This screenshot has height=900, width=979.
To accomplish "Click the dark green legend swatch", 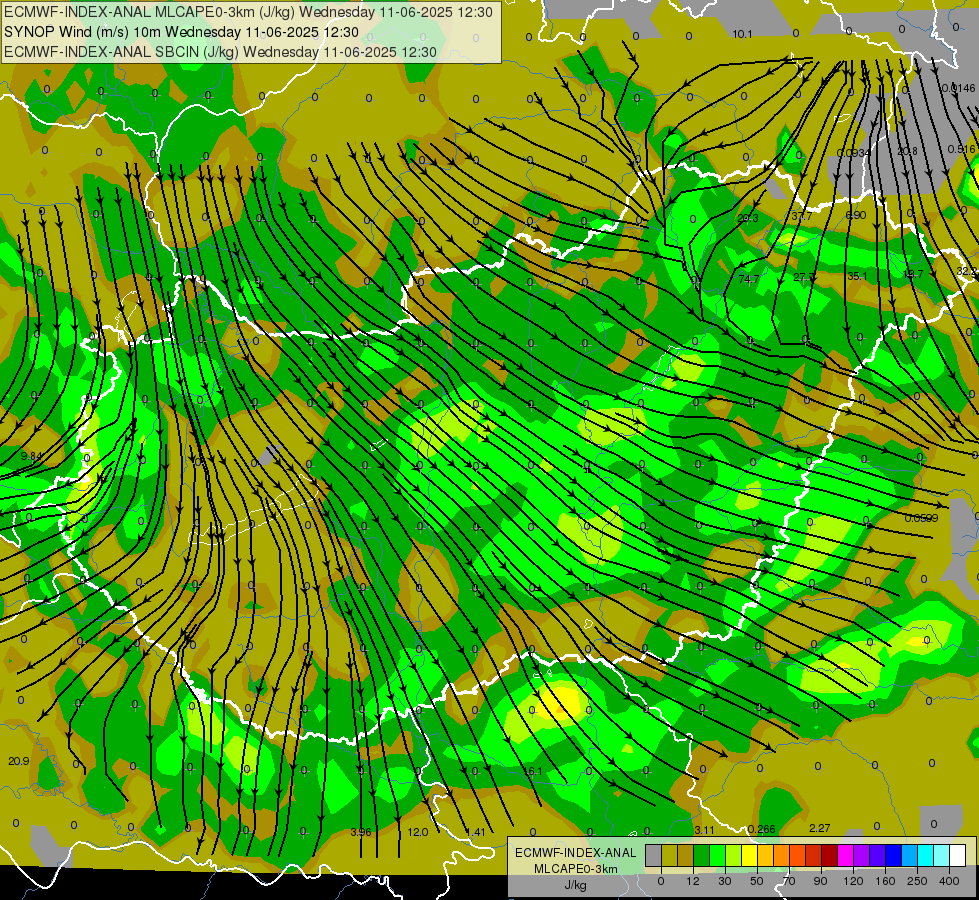I will (702, 855).
